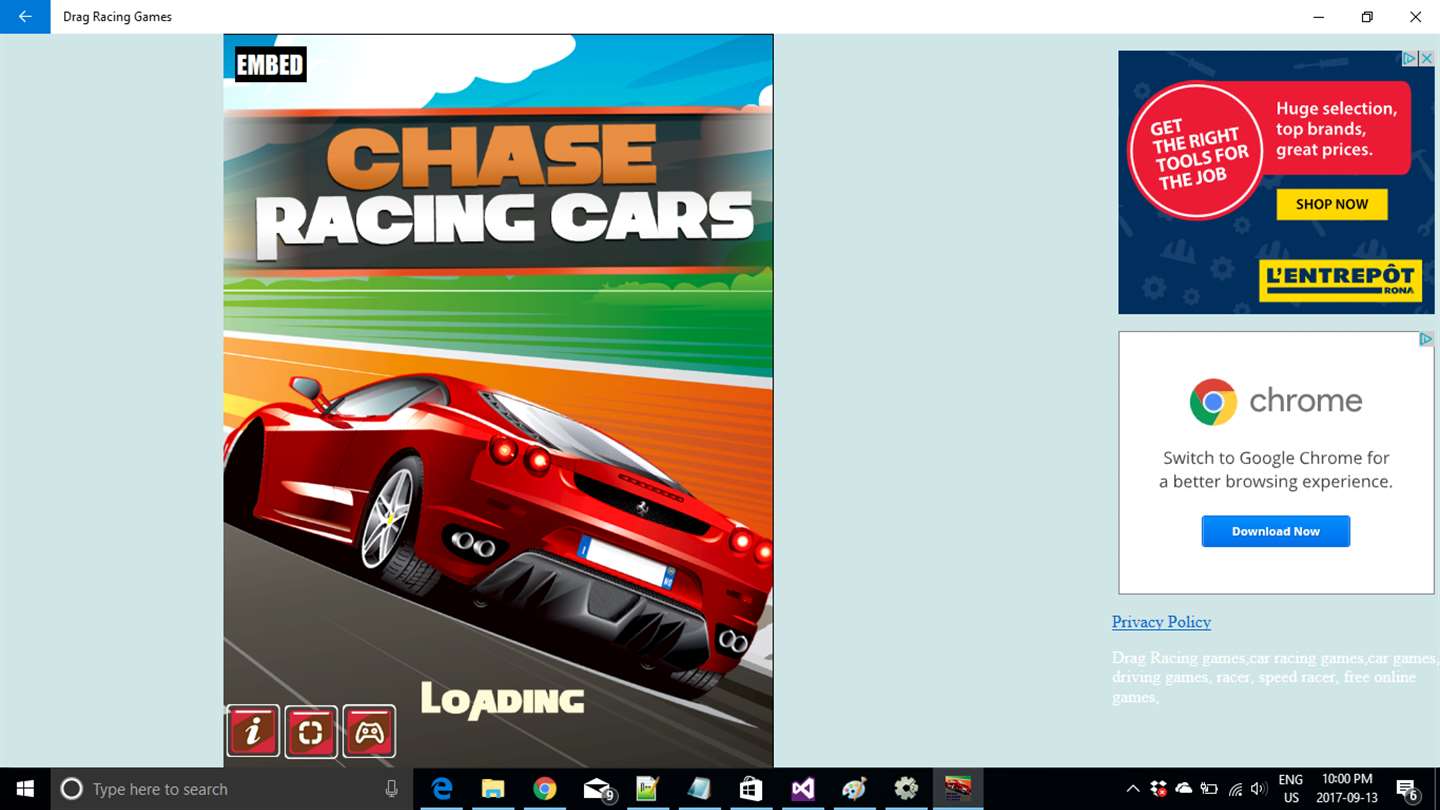This screenshot has width=1440, height=810.
Task: Click the Drag Racing games keywords text
Action: (1275, 677)
